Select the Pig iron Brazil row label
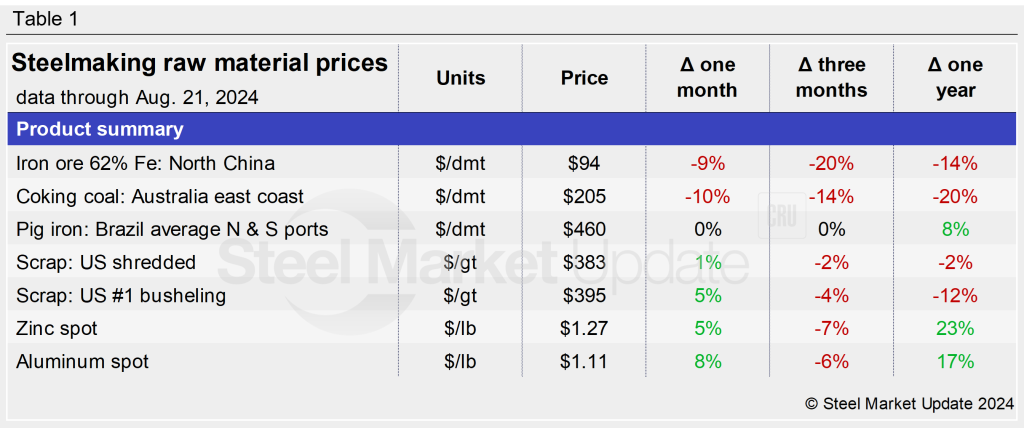Screen dimensions: 1024x428 pos(172,229)
